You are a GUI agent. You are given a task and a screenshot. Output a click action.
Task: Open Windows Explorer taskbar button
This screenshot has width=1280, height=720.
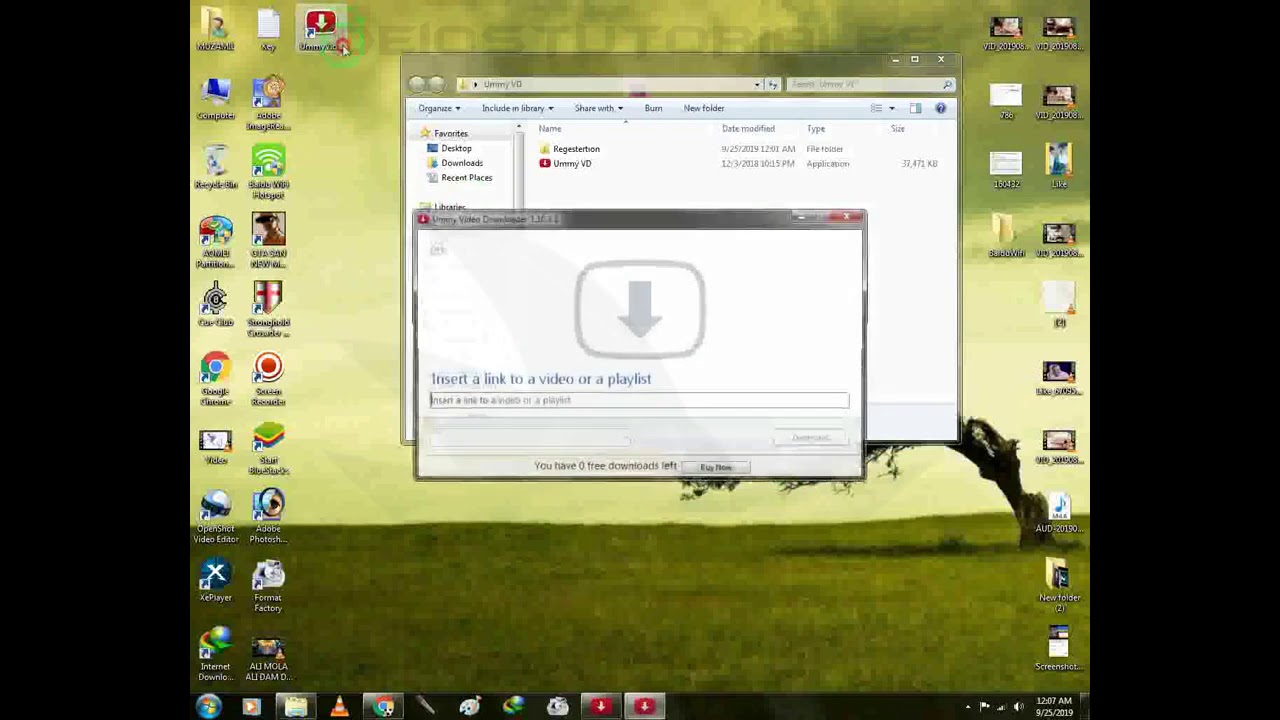[296, 707]
